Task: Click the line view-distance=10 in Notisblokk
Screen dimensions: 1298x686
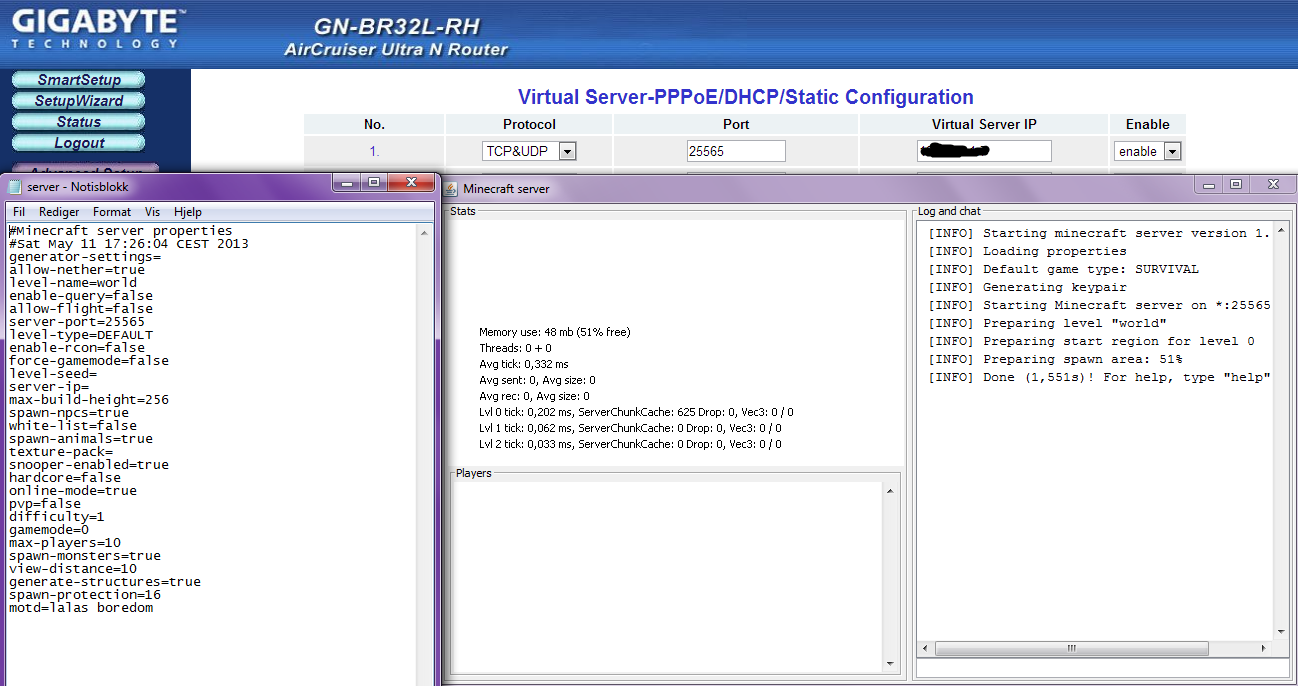Action: tap(73, 569)
